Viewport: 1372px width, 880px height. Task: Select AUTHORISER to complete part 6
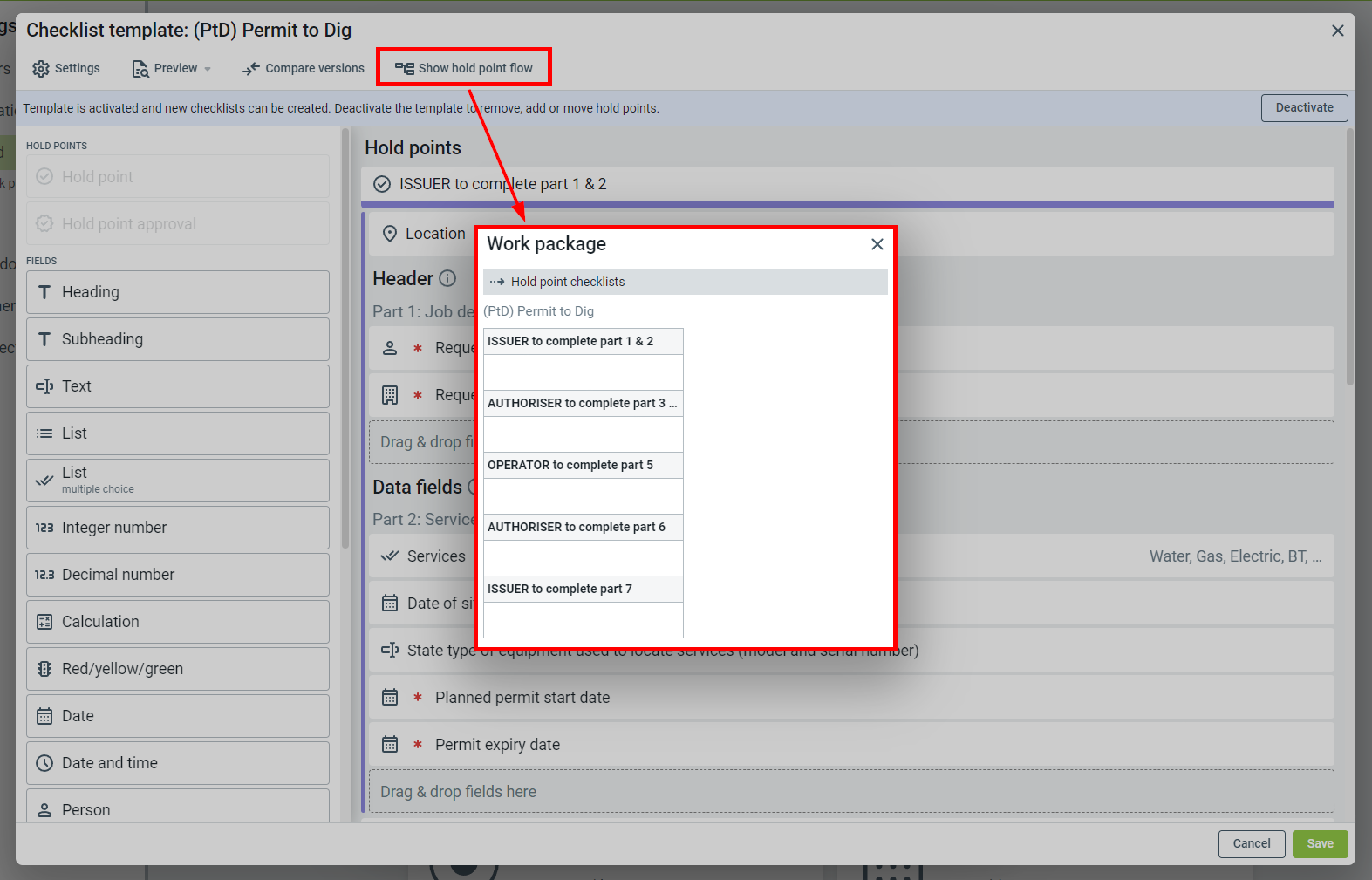click(583, 527)
